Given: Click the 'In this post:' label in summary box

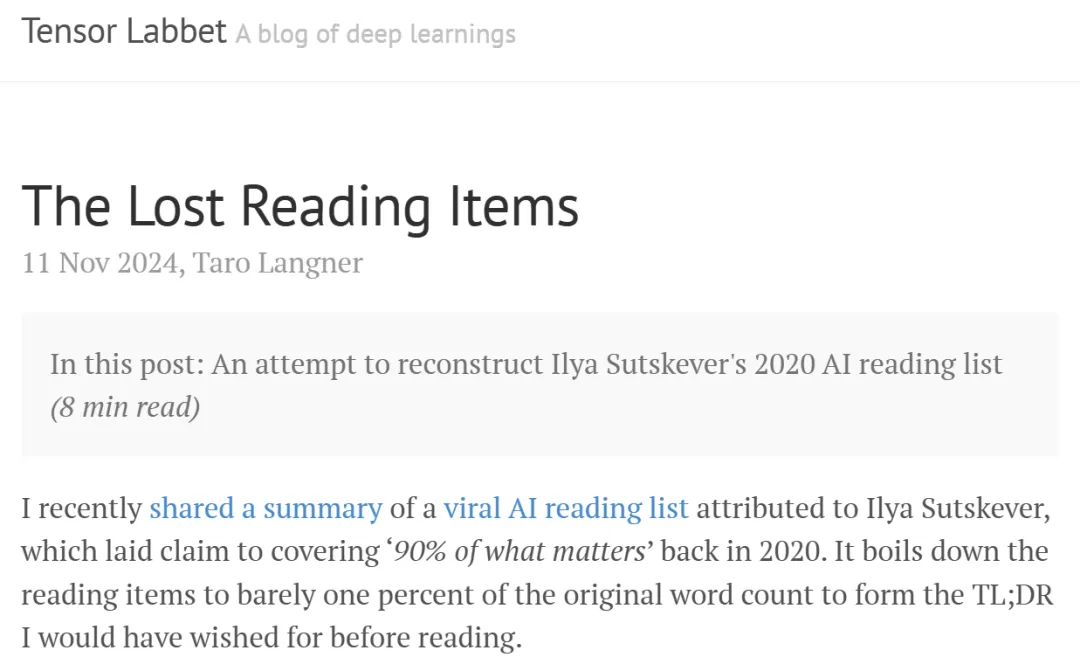Looking at the screenshot, I should click(127, 364).
